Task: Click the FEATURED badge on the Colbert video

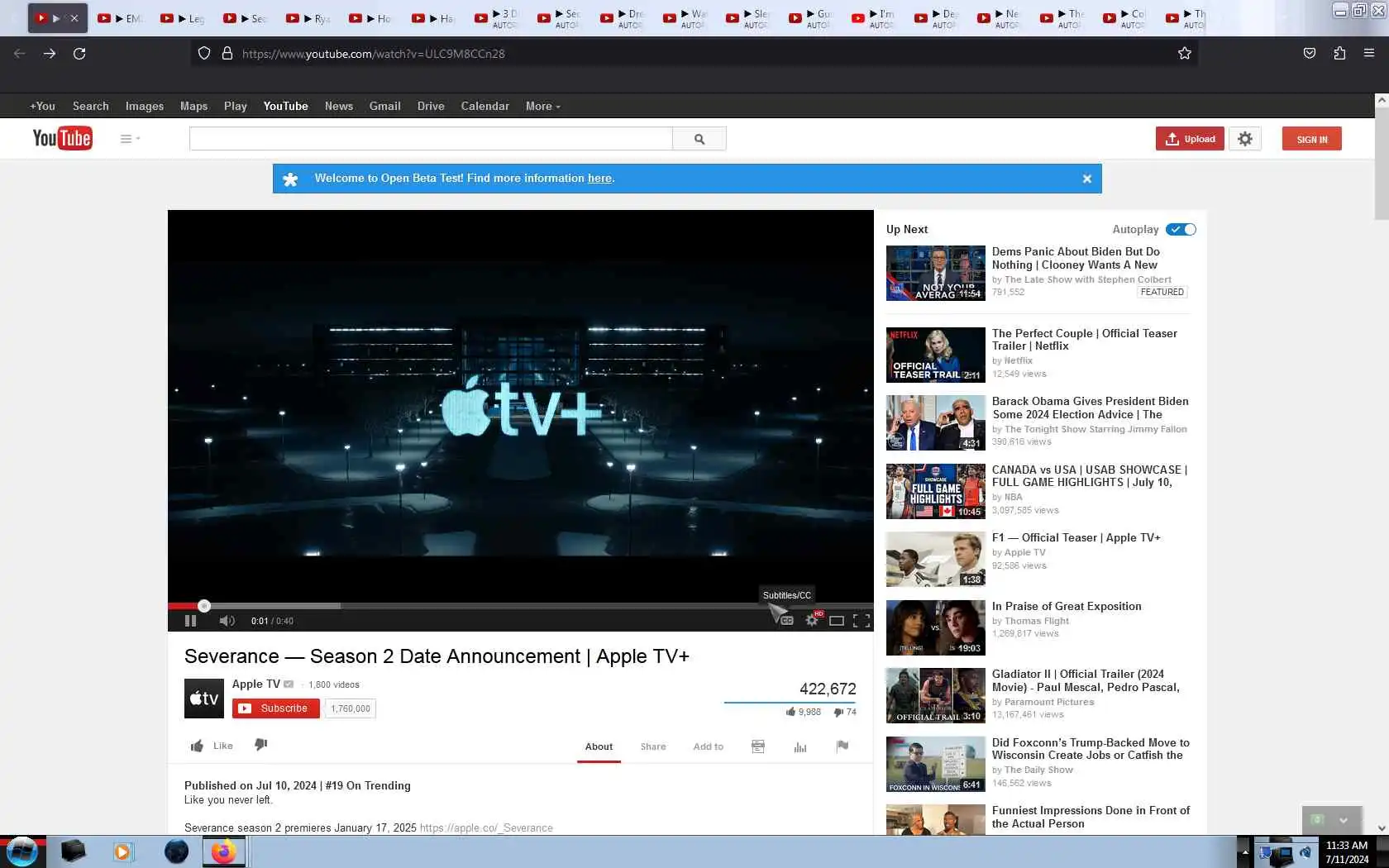Action: (x=1162, y=292)
